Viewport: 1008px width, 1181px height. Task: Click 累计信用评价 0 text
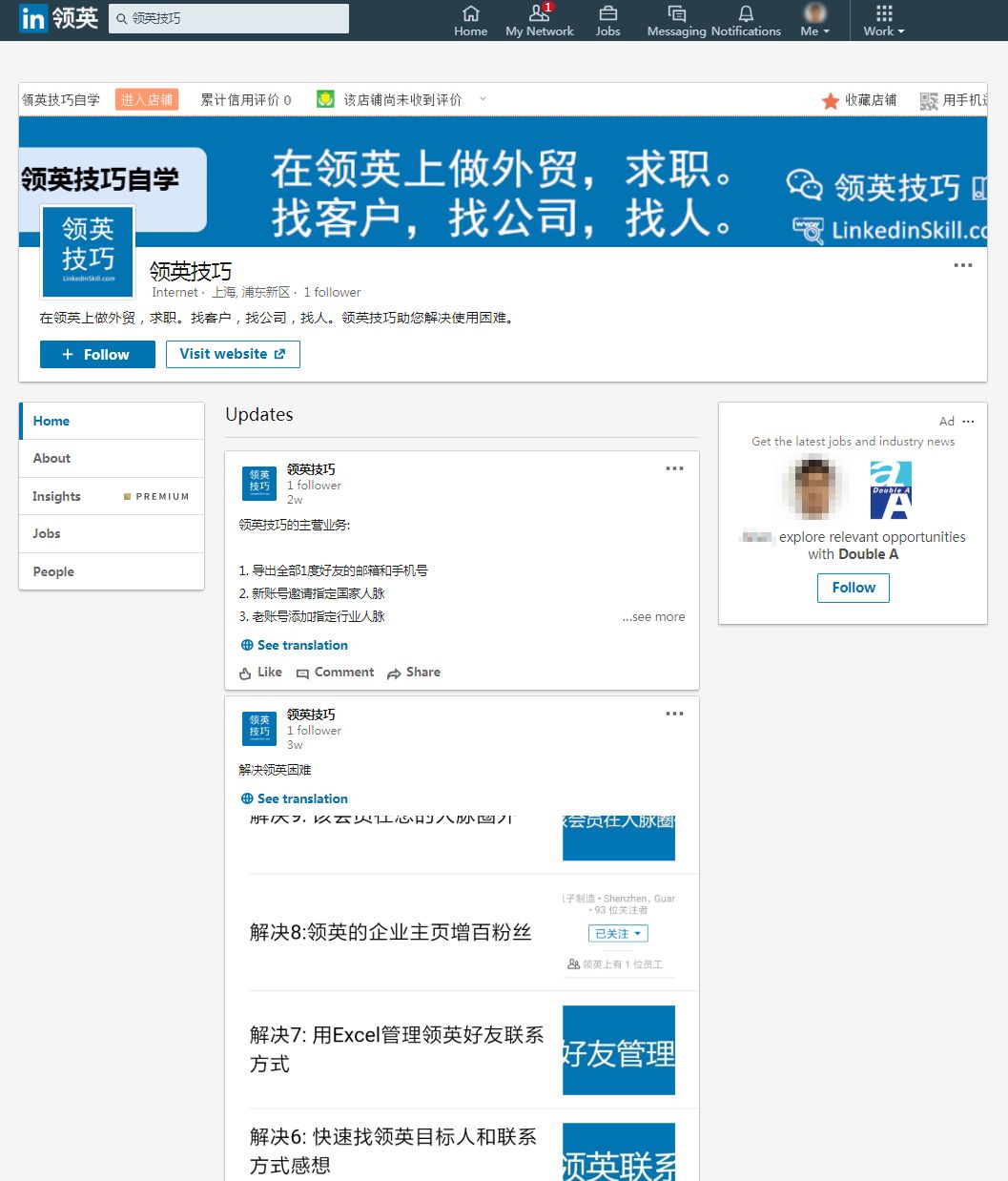(x=246, y=99)
